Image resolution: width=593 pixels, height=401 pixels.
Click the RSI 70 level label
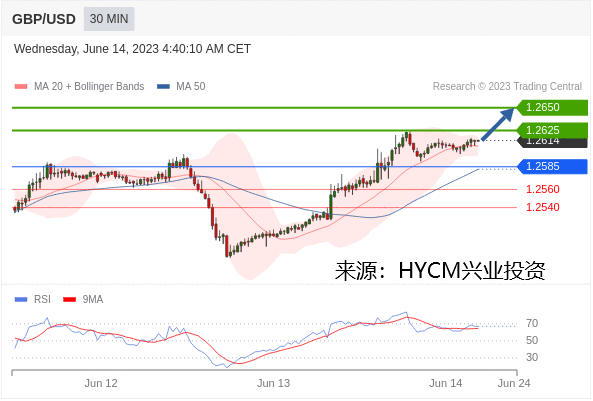[x=532, y=323]
